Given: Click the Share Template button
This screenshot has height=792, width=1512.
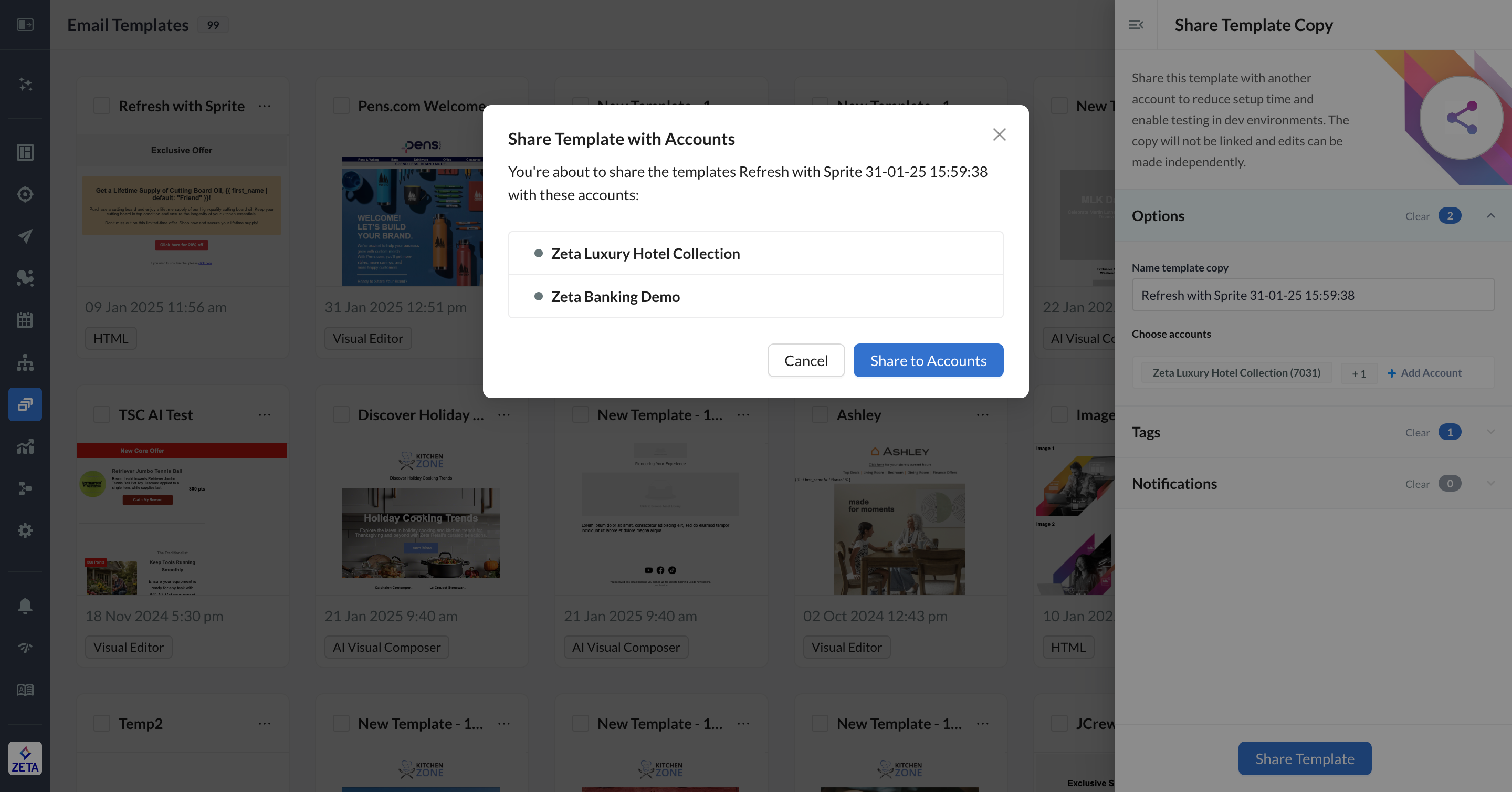Looking at the screenshot, I should (1304, 758).
